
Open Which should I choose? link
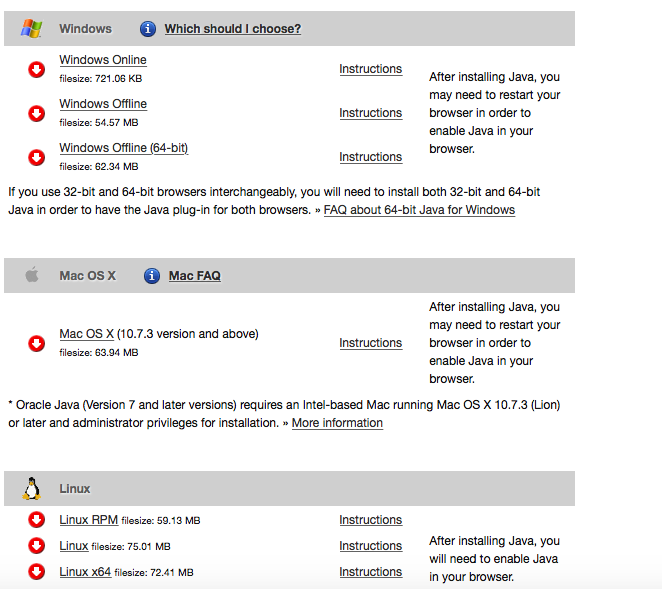click(232, 28)
